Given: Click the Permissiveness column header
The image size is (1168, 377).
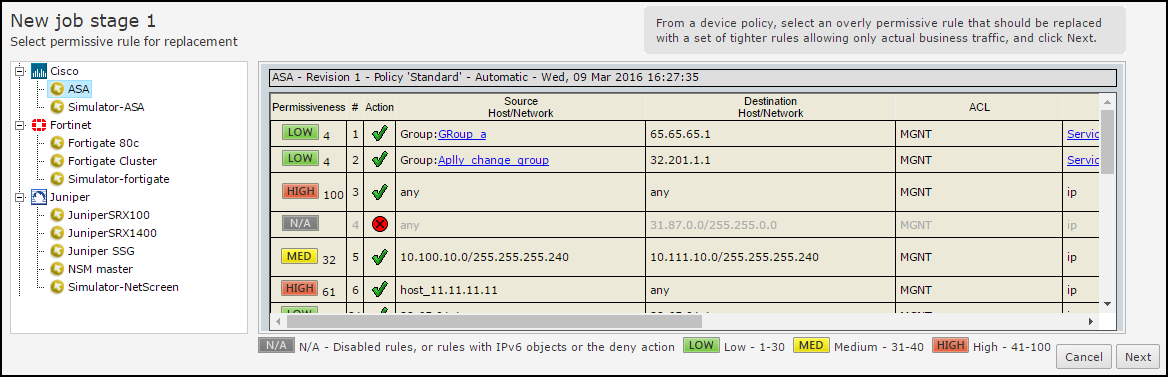Looking at the screenshot, I should pos(308,107).
